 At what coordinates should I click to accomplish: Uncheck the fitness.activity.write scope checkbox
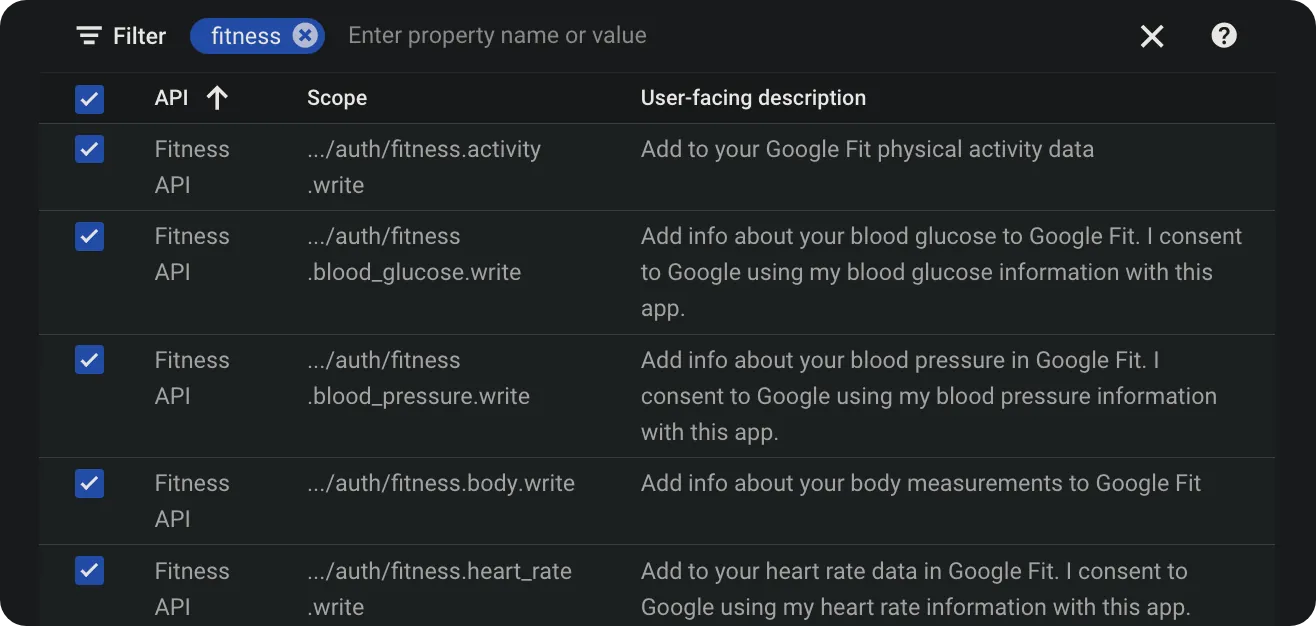pos(90,149)
